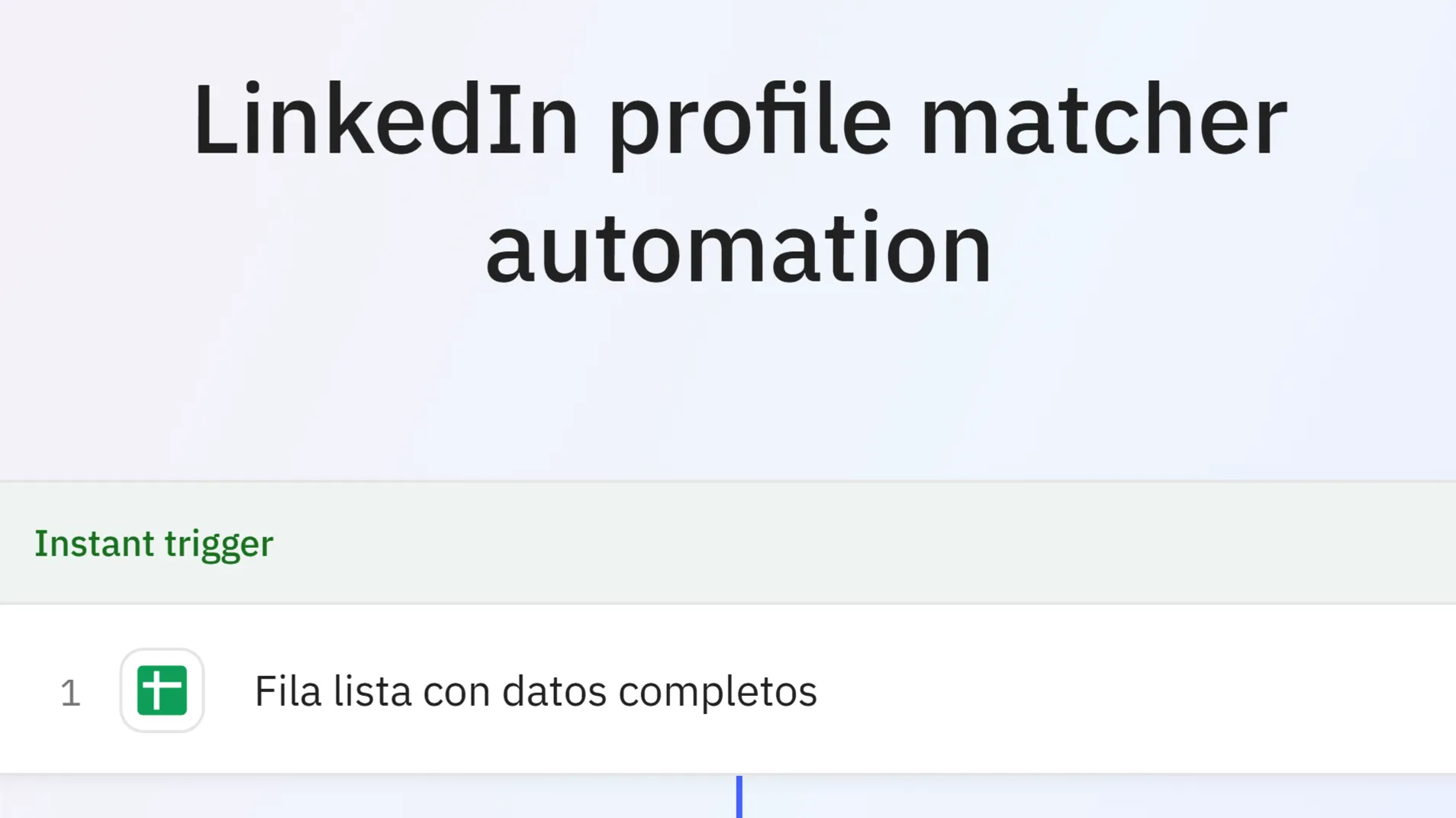Open step "Fila lista con datos completos"
1456x818 pixels.
(x=535, y=691)
